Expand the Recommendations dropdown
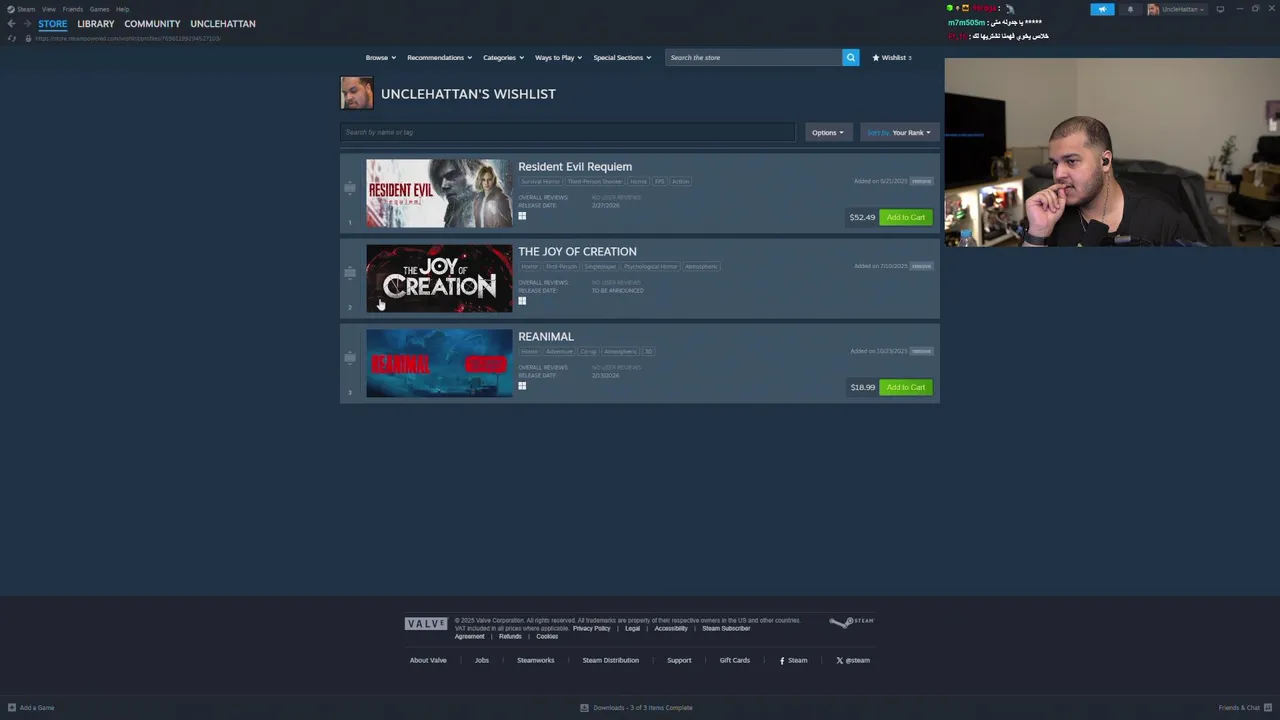This screenshot has height=720, width=1280. (439, 58)
